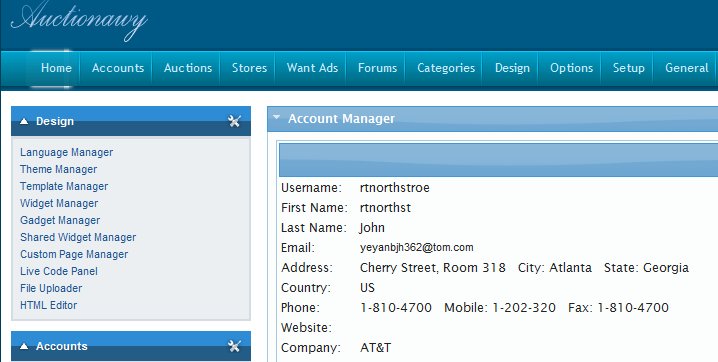Open the Home menu
Viewport: 718px width, 362px height.
tap(56, 68)
